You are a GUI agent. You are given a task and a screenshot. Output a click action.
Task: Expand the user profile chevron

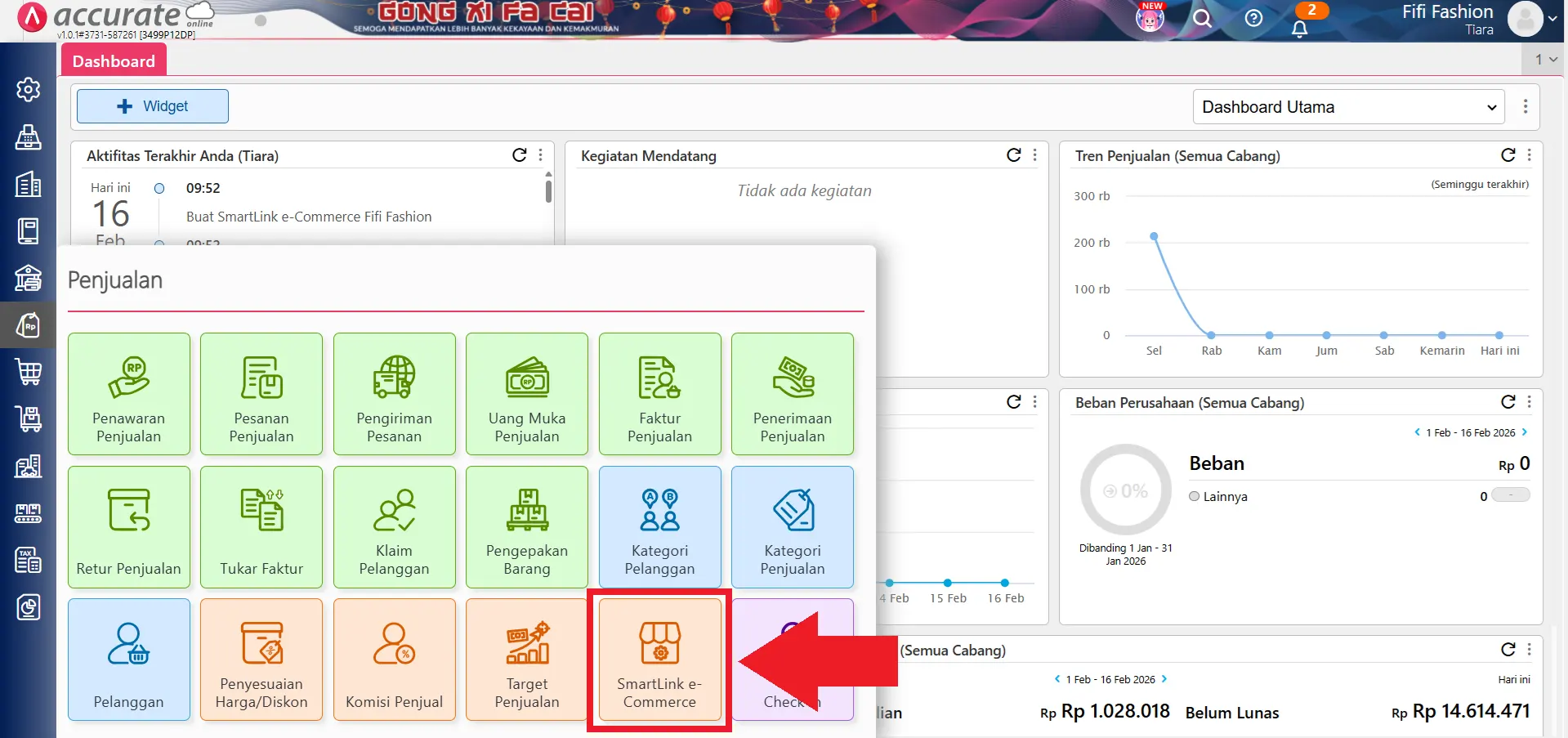coord(1552,18)
